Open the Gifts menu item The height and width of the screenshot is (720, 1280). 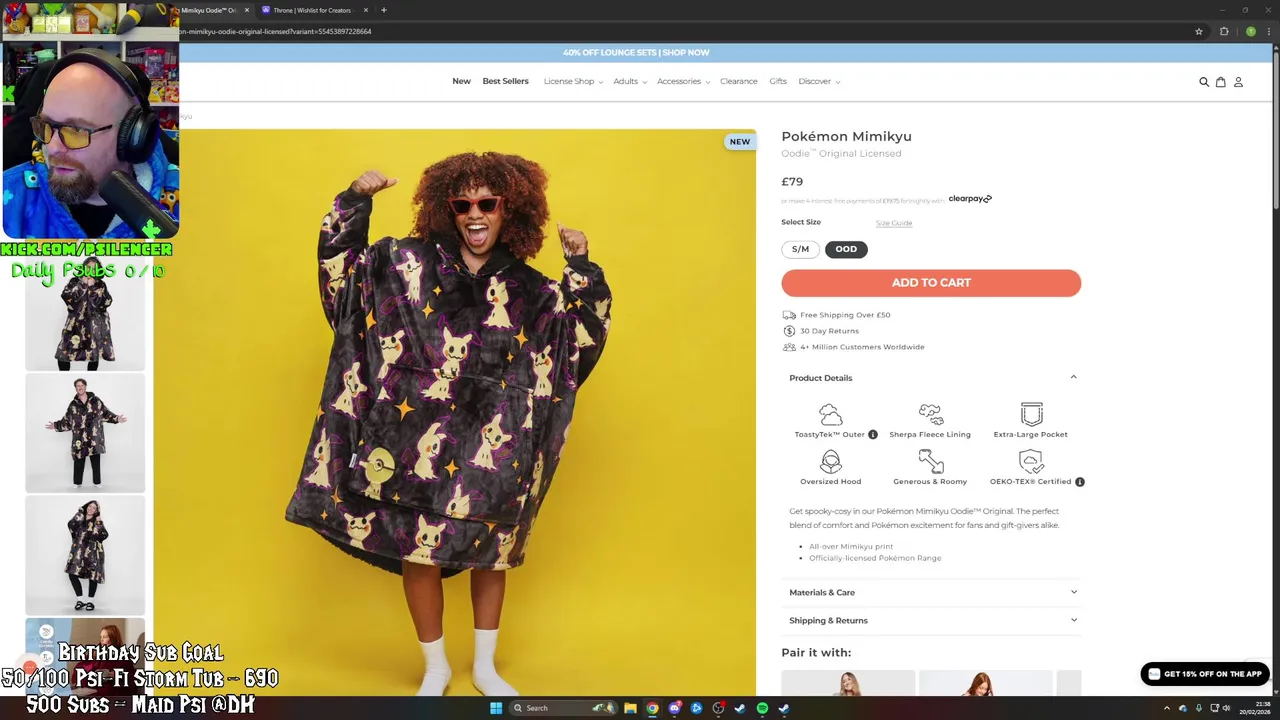[778, 81]
